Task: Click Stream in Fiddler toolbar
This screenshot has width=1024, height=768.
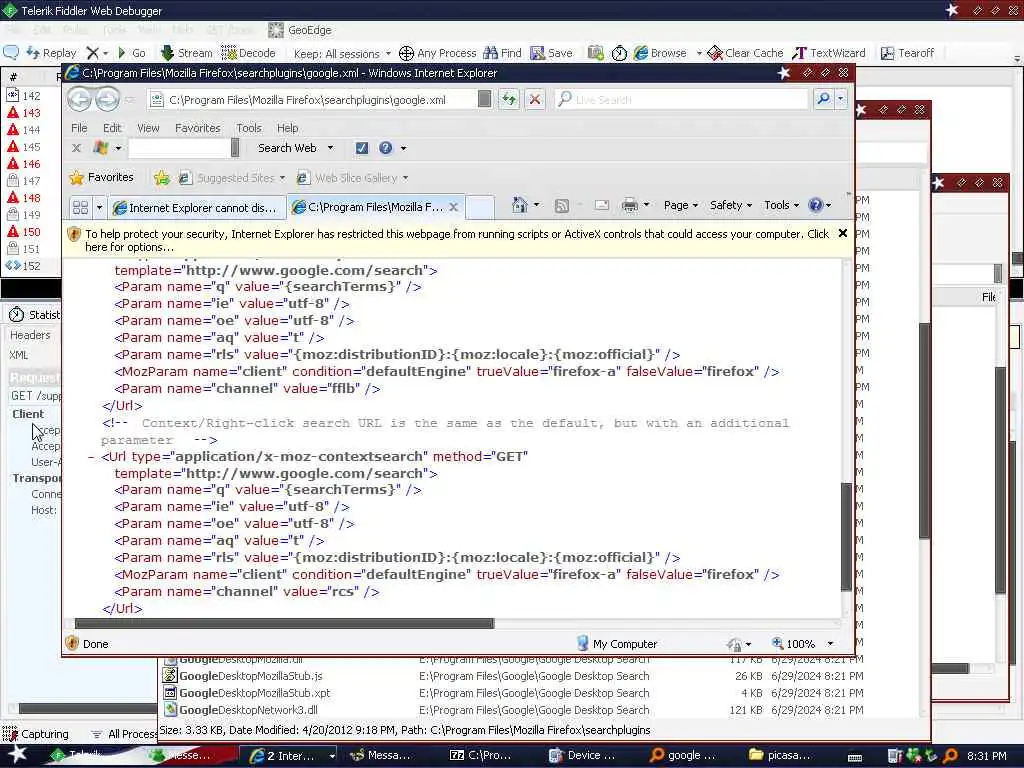Action: coord(186,53)
